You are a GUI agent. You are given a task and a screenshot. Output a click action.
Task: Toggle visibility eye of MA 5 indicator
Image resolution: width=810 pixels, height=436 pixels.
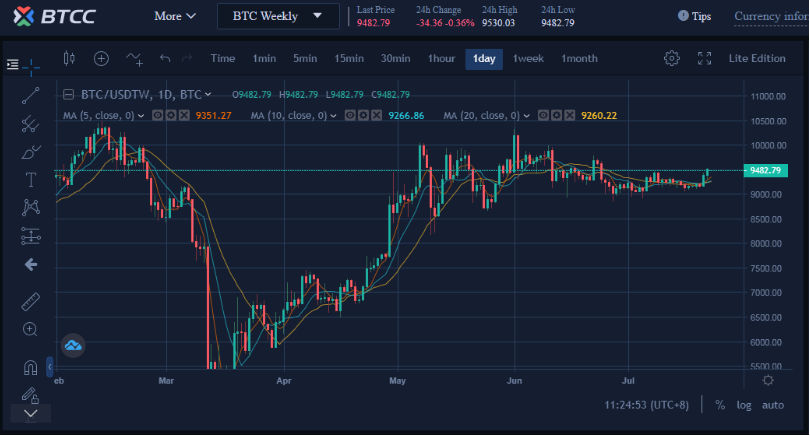(158, 115)
